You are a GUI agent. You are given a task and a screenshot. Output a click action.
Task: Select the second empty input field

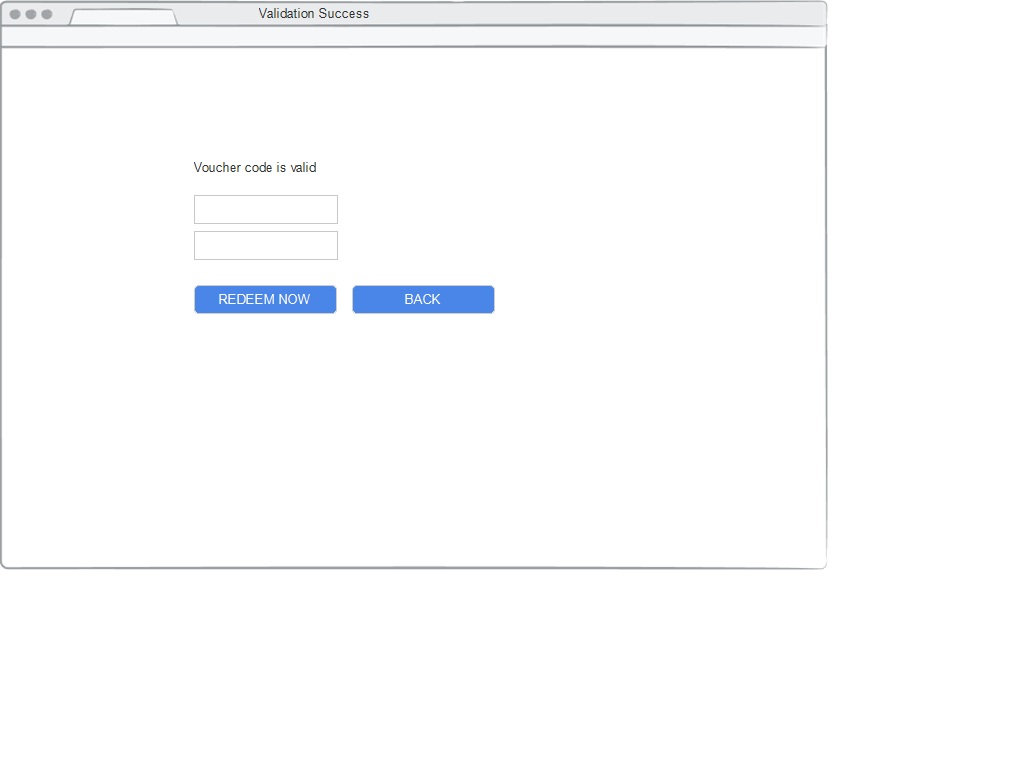coord(266,246)
